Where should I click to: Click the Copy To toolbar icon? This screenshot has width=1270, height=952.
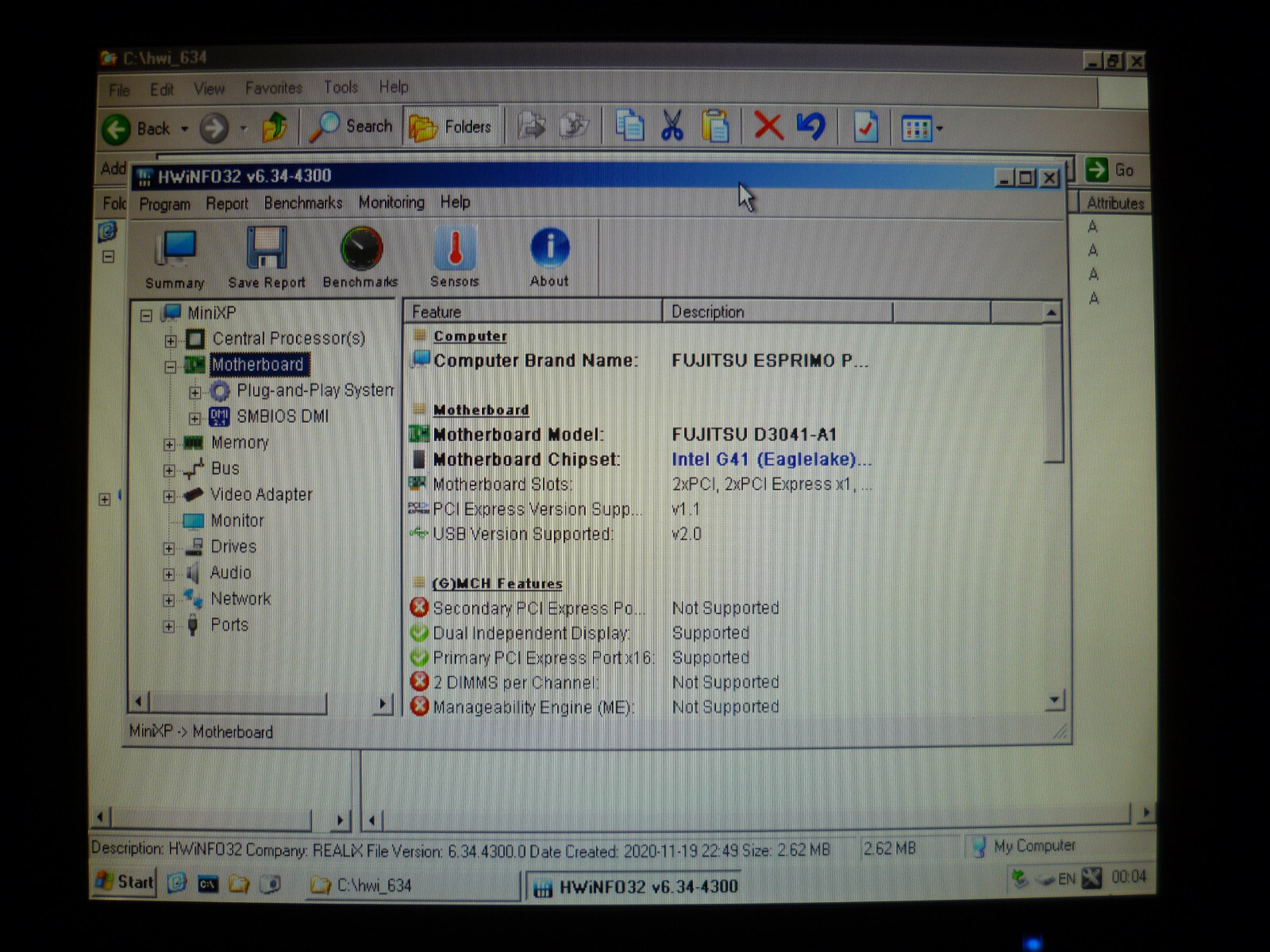pyautogui.click(x=574, y=125)
